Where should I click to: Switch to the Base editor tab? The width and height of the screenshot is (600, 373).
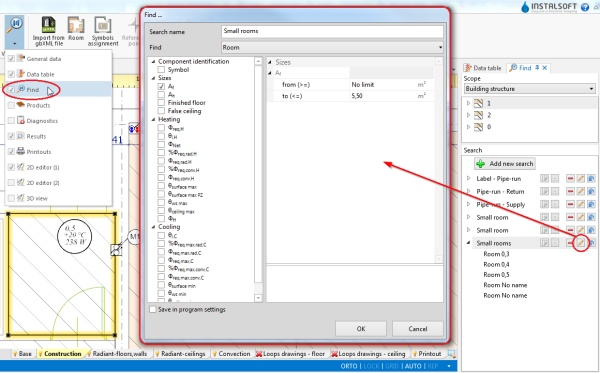23,354
